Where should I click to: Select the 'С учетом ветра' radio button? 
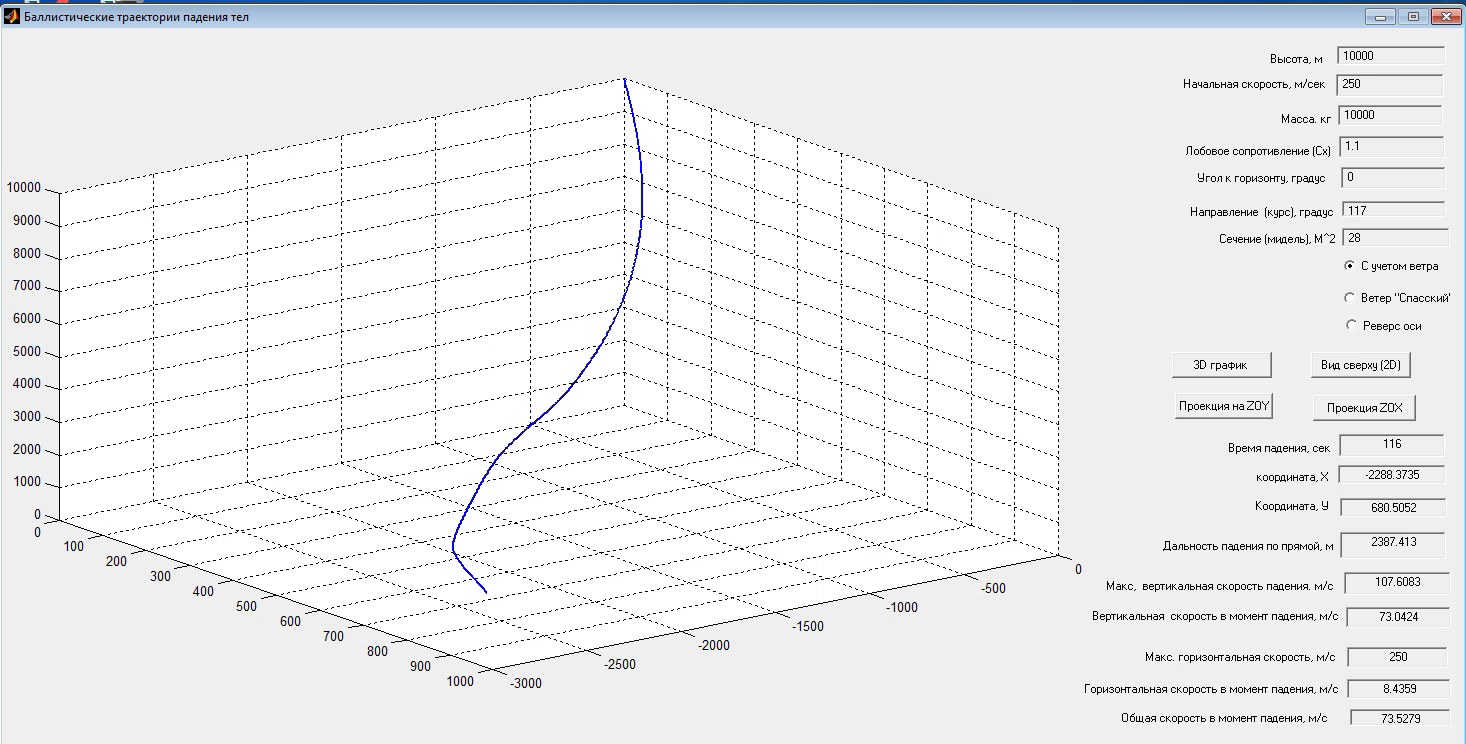(x=1351, y=266)
